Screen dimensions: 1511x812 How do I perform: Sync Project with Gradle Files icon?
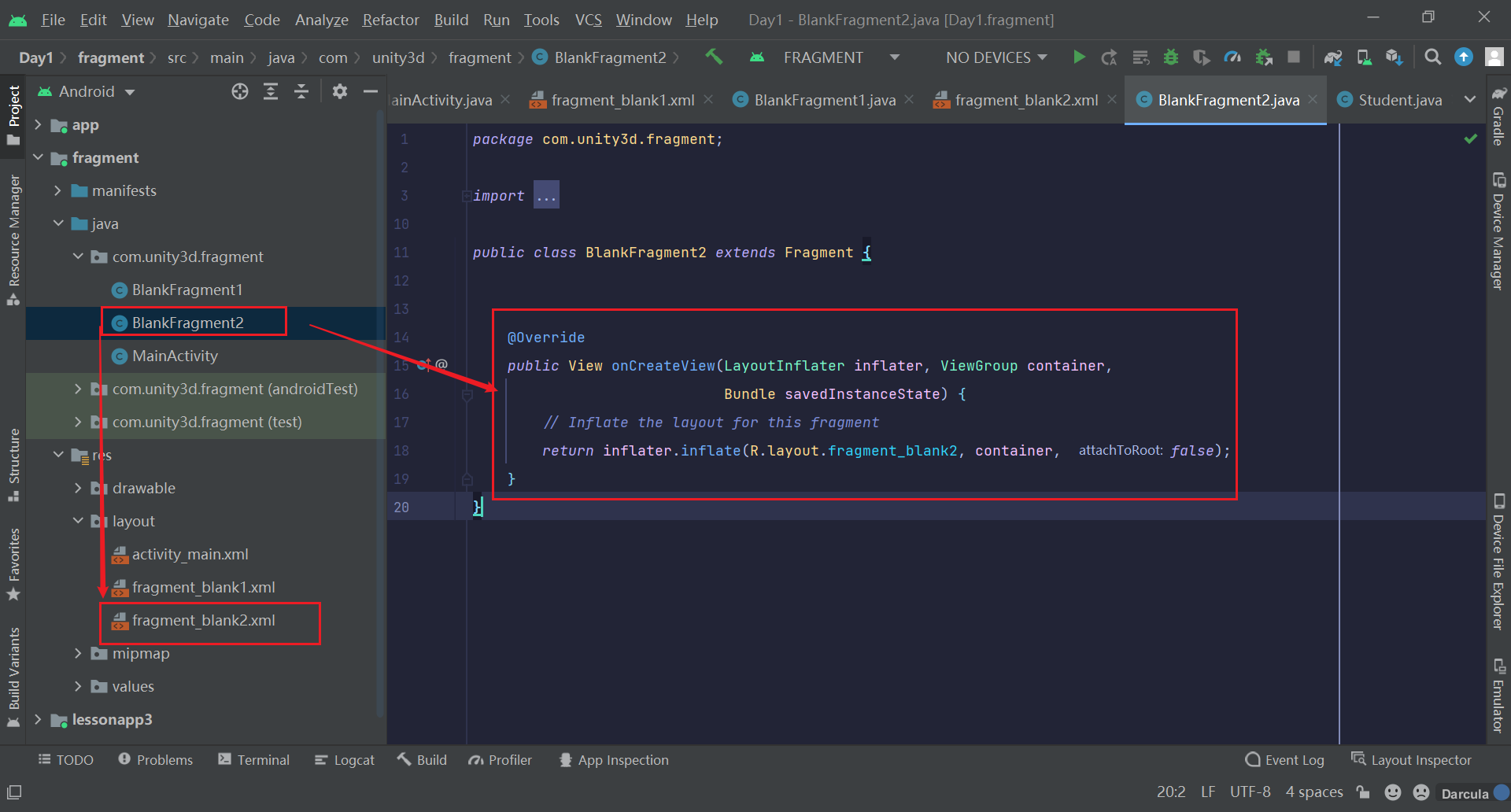(1333, 57)
